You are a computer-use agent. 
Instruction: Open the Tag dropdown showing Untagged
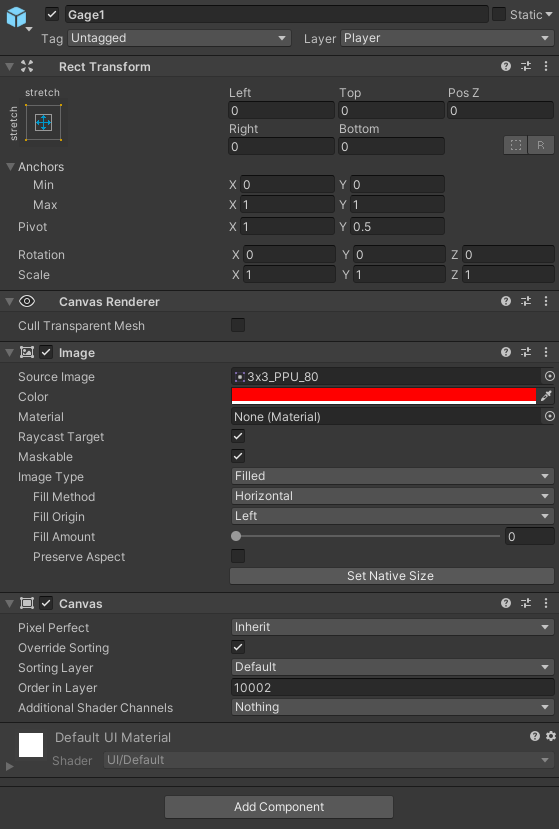pos(179,38)
